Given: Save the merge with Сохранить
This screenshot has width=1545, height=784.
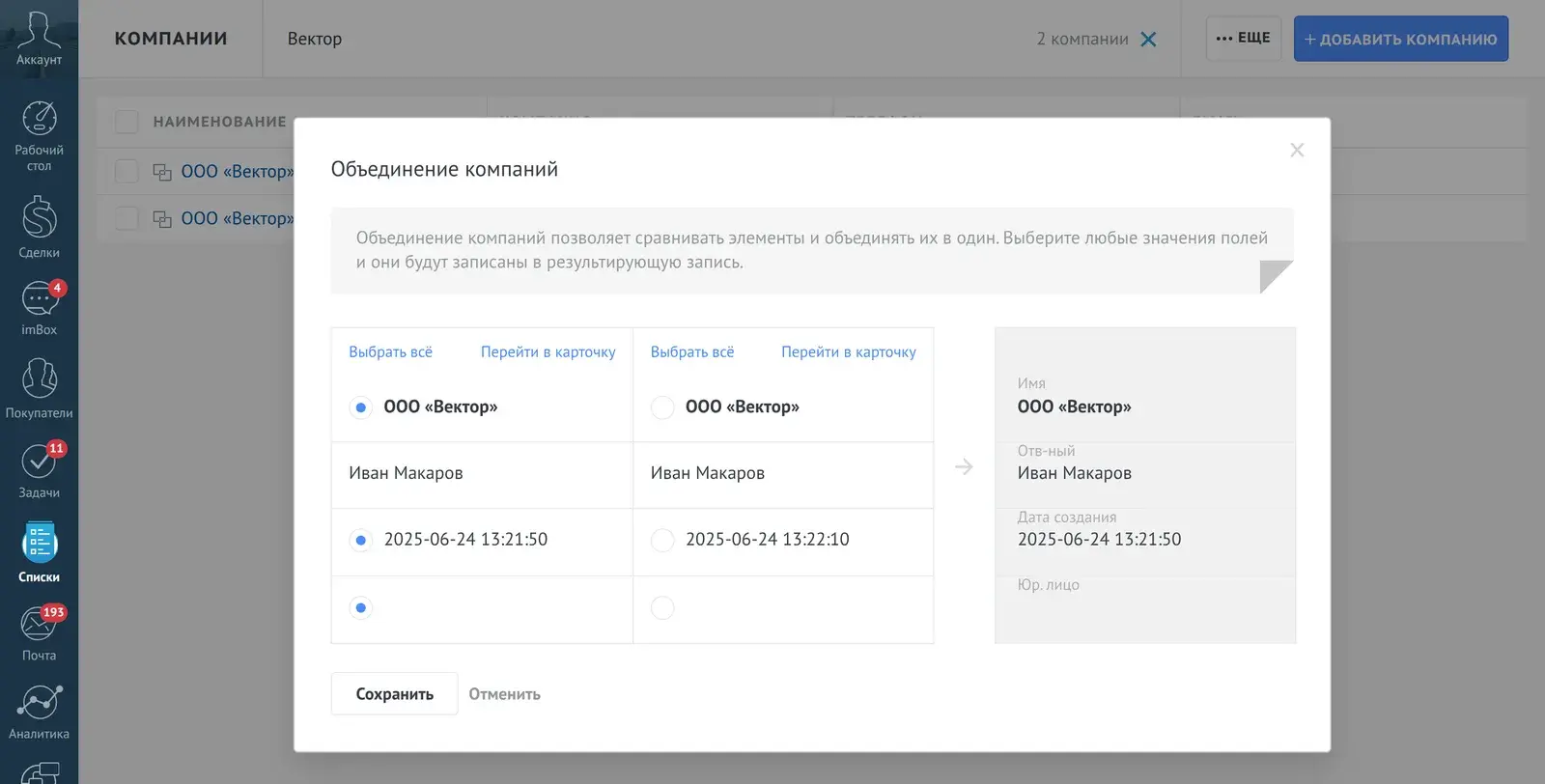Looking at the screenshot, I should [x=394, y=693].
